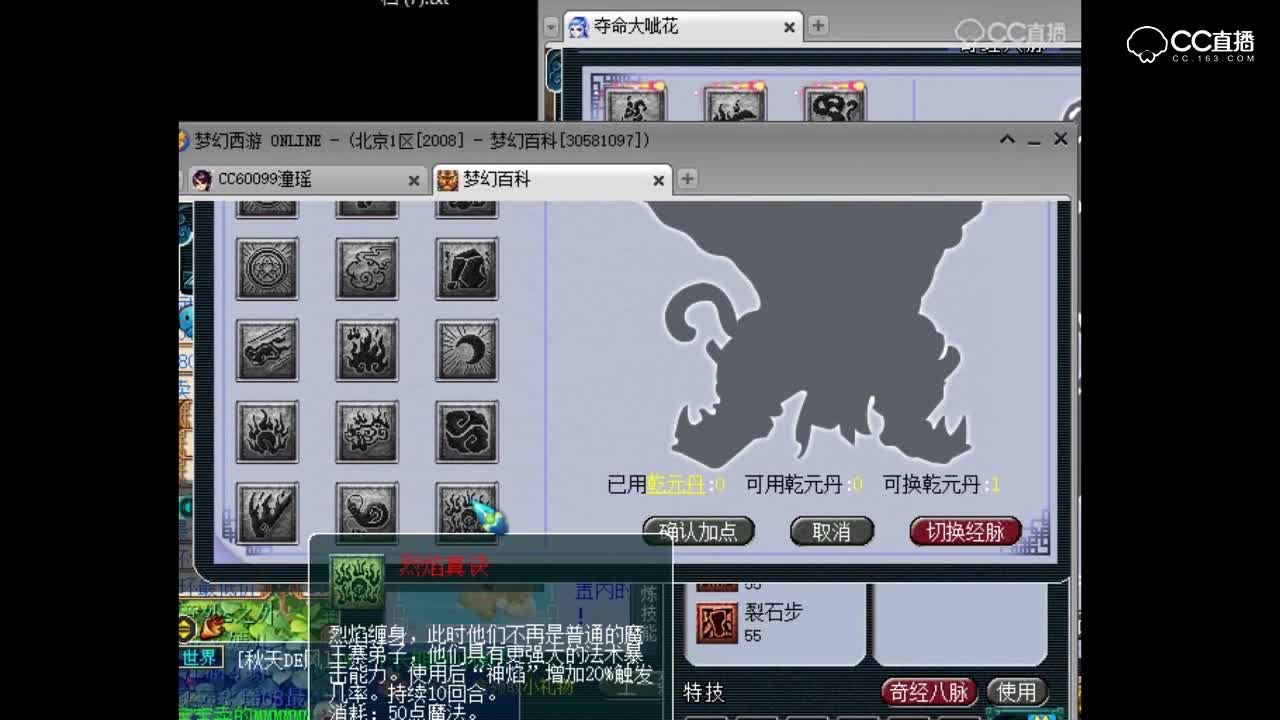Viewport: 1280px width, 720px height.
Task: Close the 夺命大呲花 tab in back window
Action: pyautogui.click(x=789, y=27)
